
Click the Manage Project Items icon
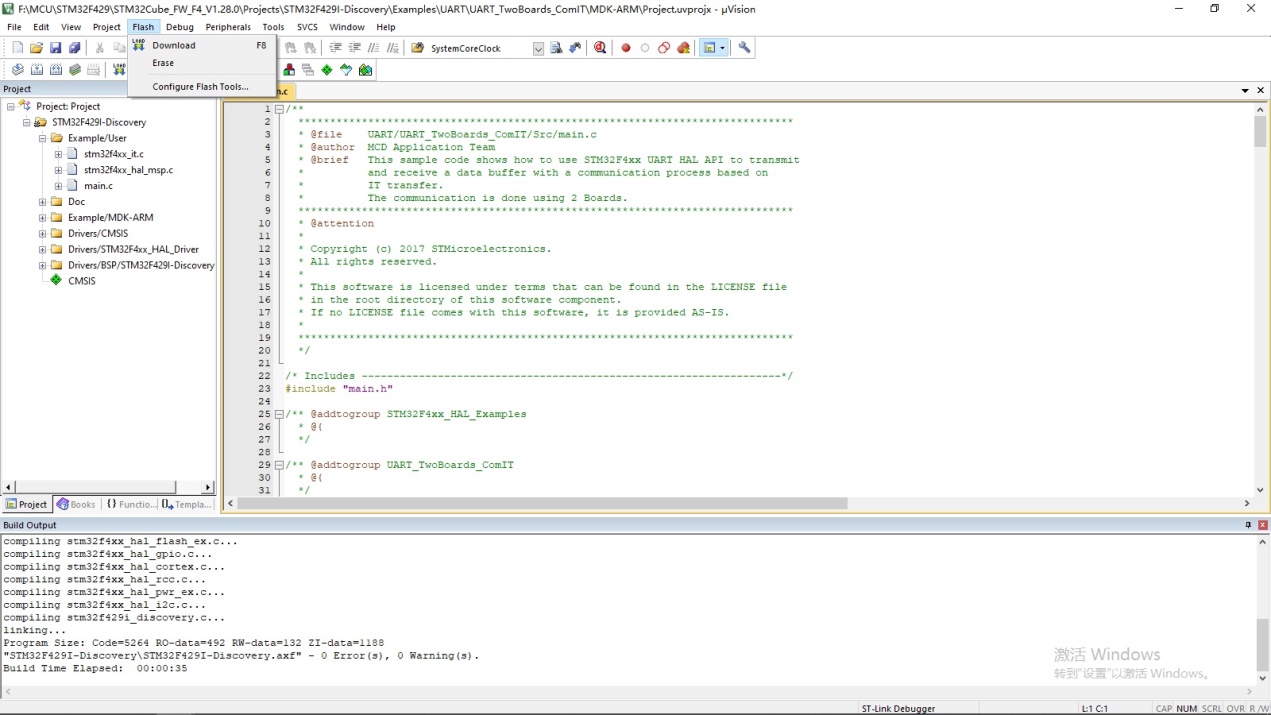tap(289, 70)
